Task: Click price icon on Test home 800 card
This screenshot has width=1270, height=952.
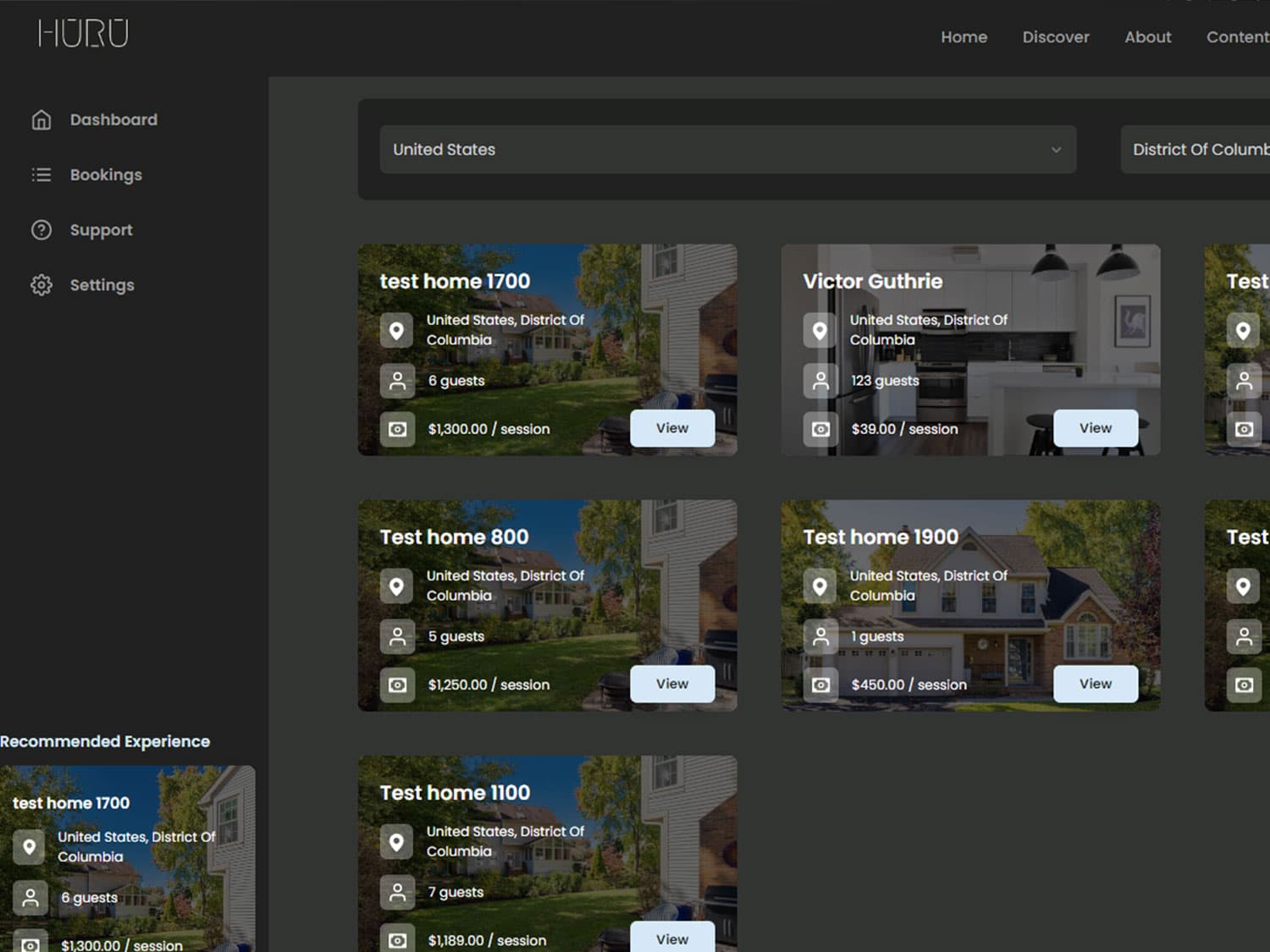Action: 397,685
